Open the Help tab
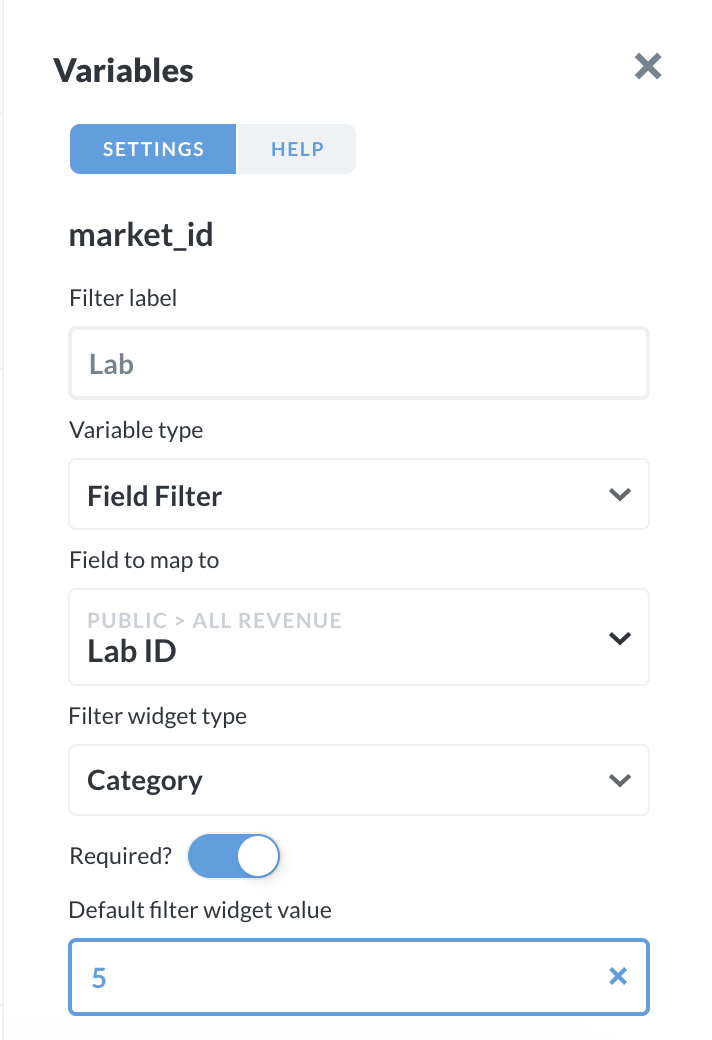The width and height of the screenshot is (712, 1040). (x=297, y=149)
